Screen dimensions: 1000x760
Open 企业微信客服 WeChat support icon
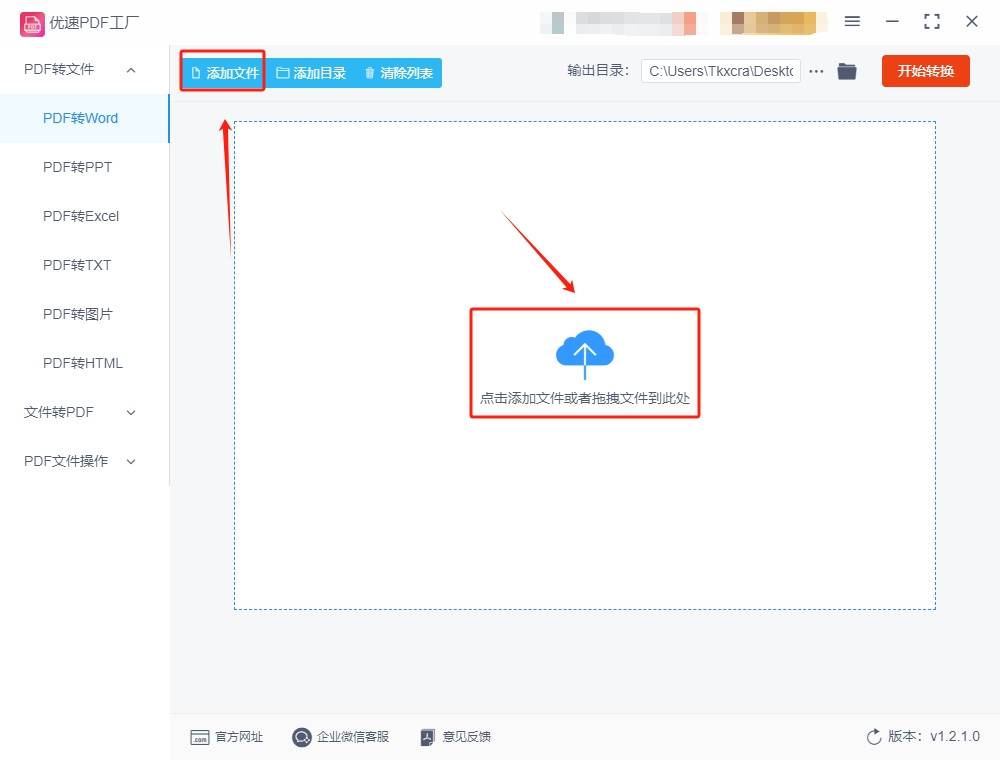tap(301, 737)
